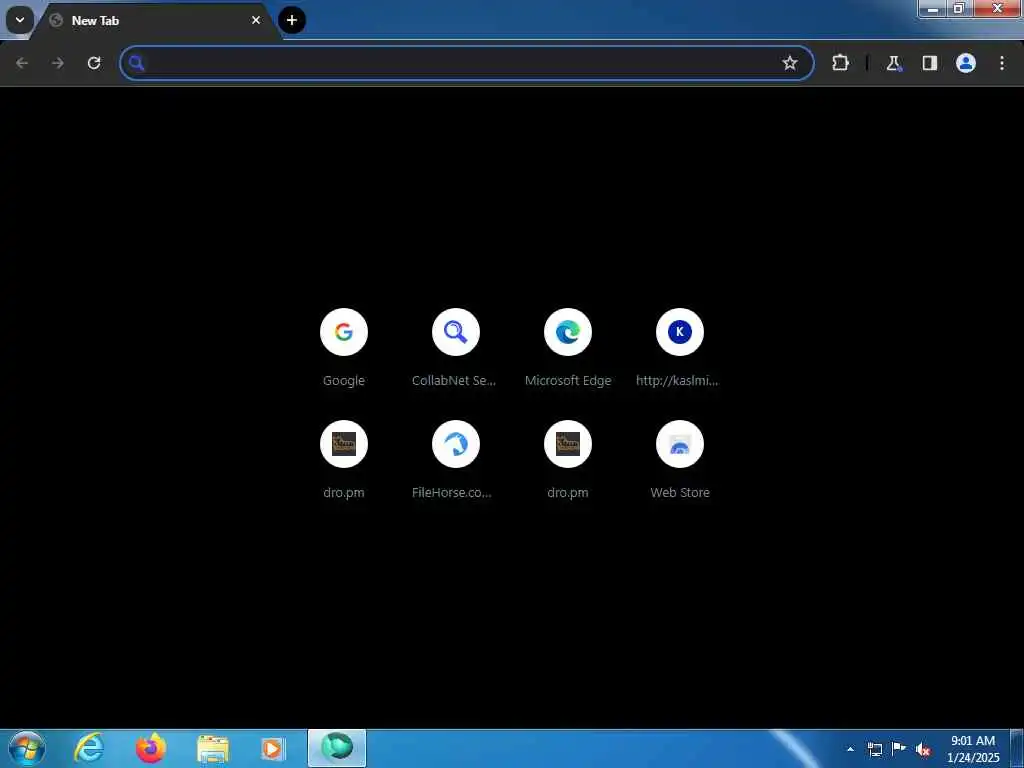Minimize the browser window
The image size is (1024, 768).
tap(933, 9)
